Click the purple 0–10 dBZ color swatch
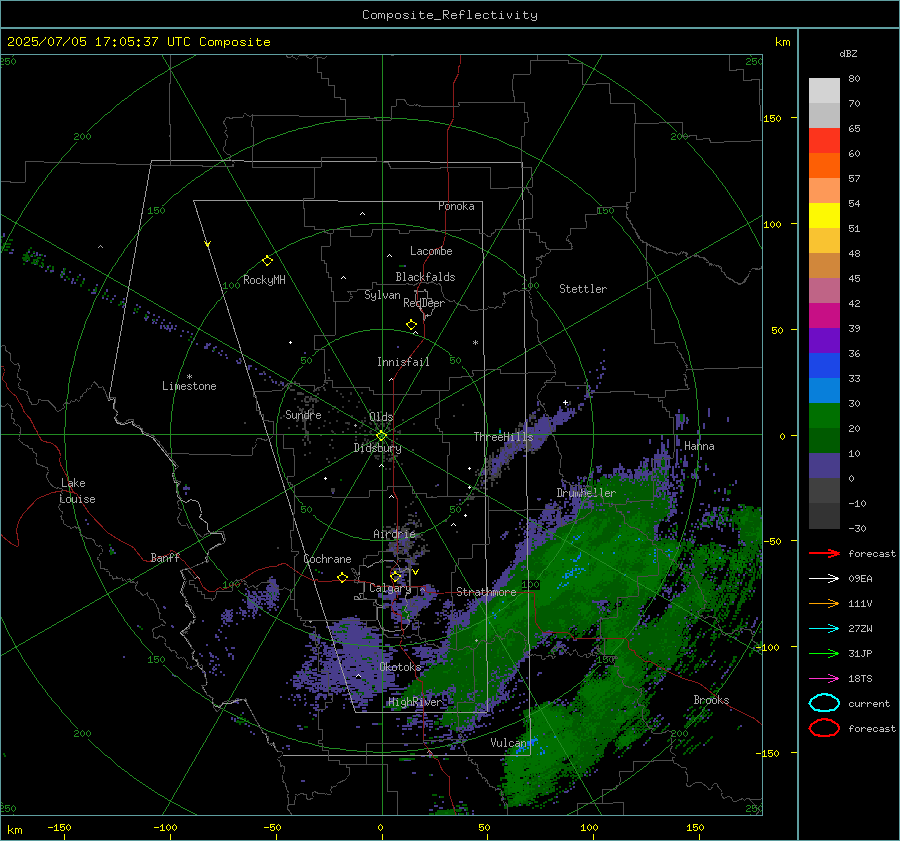The width and height of the screenshot is (900, 841). [x=824, y=466]
